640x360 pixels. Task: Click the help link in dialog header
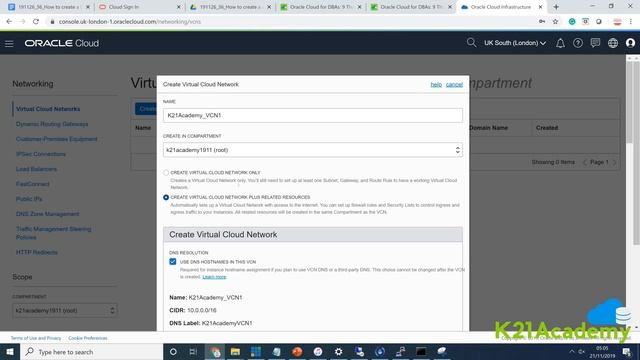tap(436, 84)
